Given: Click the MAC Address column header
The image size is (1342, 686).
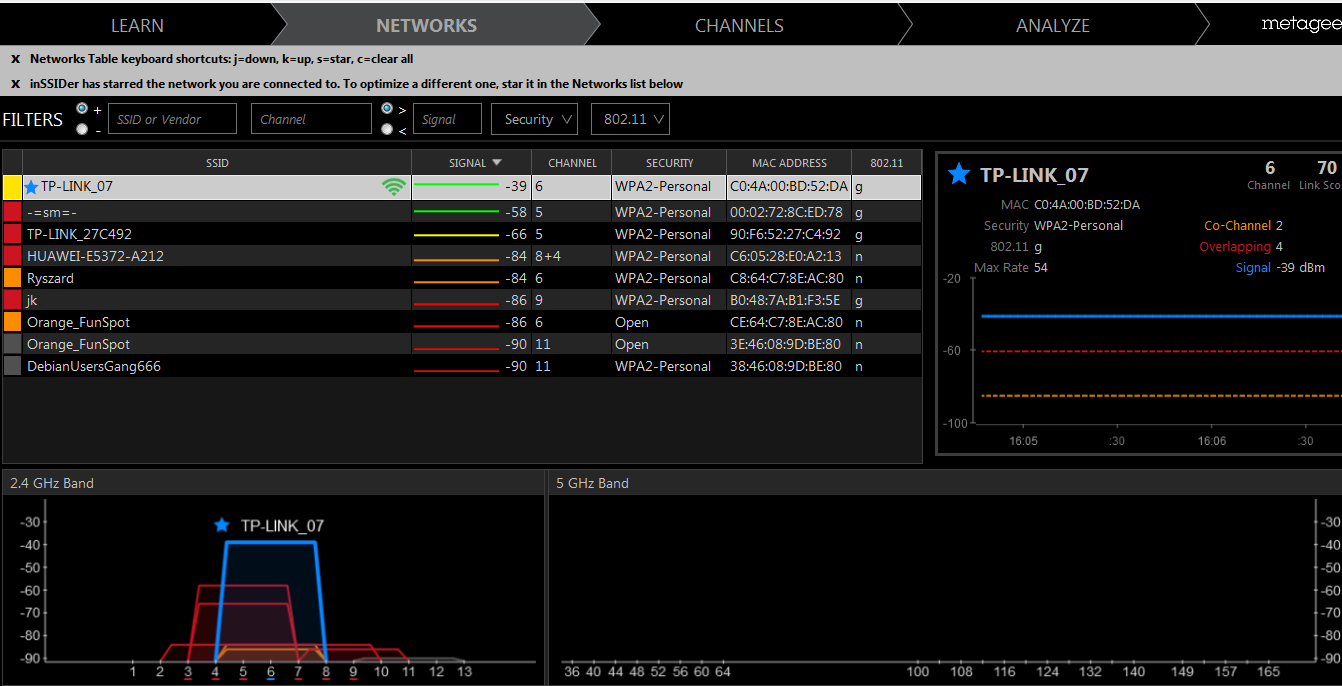Looking at the screenshot, I should (789, 163).
